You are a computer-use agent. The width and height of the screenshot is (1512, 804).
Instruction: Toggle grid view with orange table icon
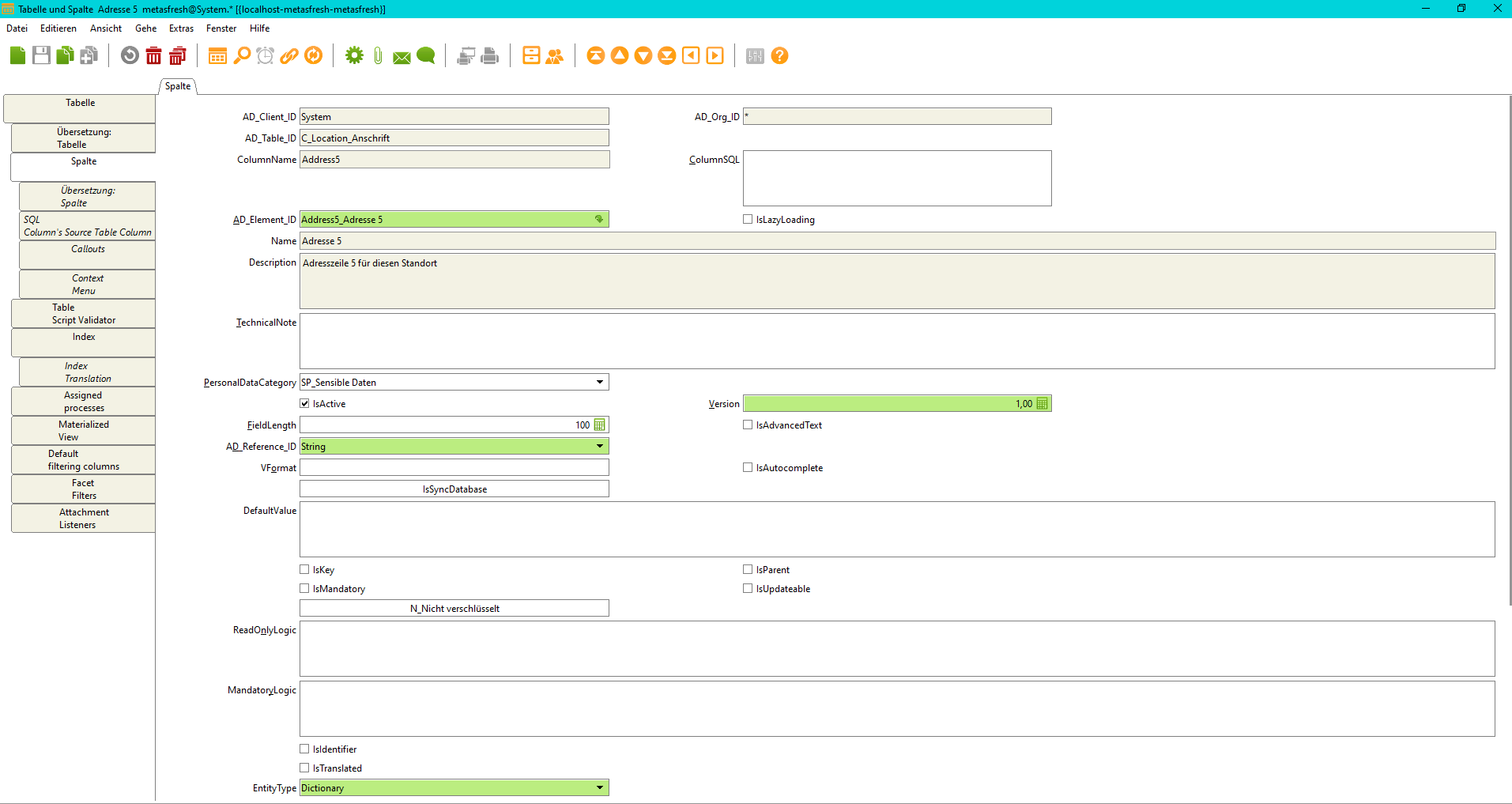click(217, 55)
